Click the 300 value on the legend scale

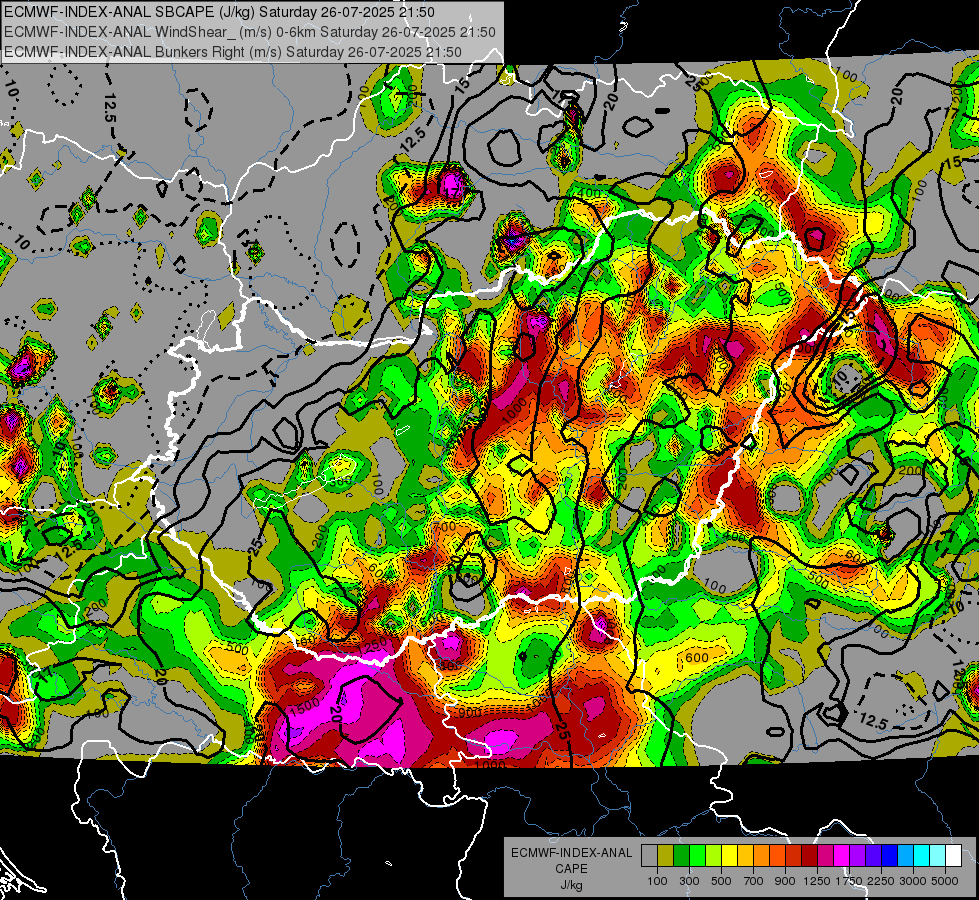point(689,881)
